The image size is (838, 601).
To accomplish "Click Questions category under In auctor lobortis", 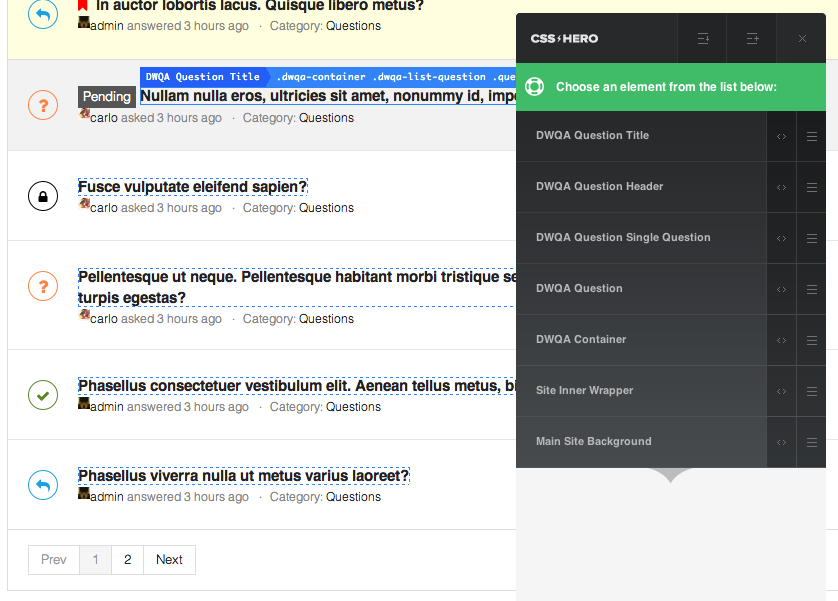I will 353,26.
